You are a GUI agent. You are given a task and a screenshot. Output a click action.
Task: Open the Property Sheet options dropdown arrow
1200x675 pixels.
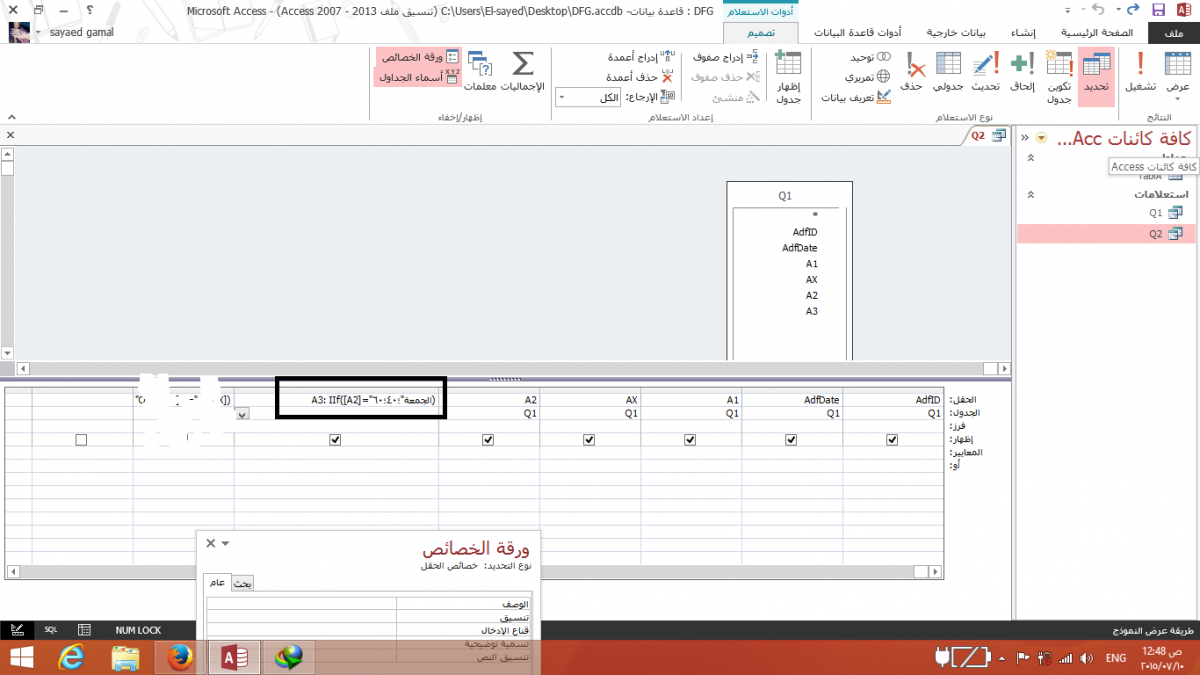226,543
